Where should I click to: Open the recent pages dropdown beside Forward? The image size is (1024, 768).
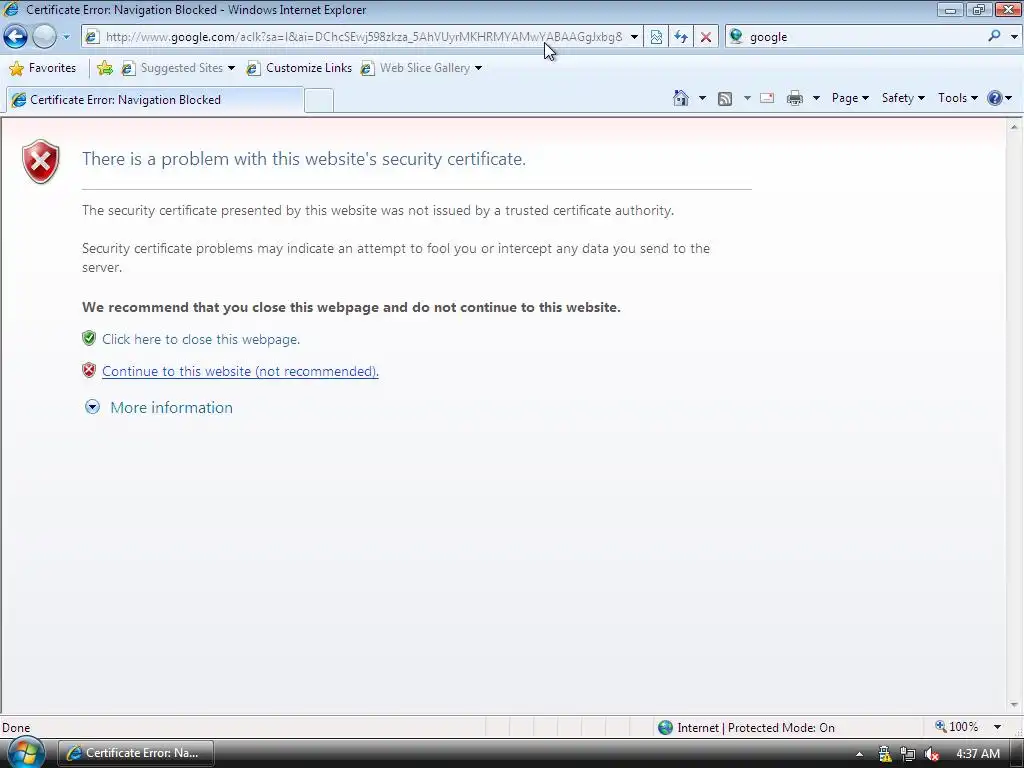(66, 37)
